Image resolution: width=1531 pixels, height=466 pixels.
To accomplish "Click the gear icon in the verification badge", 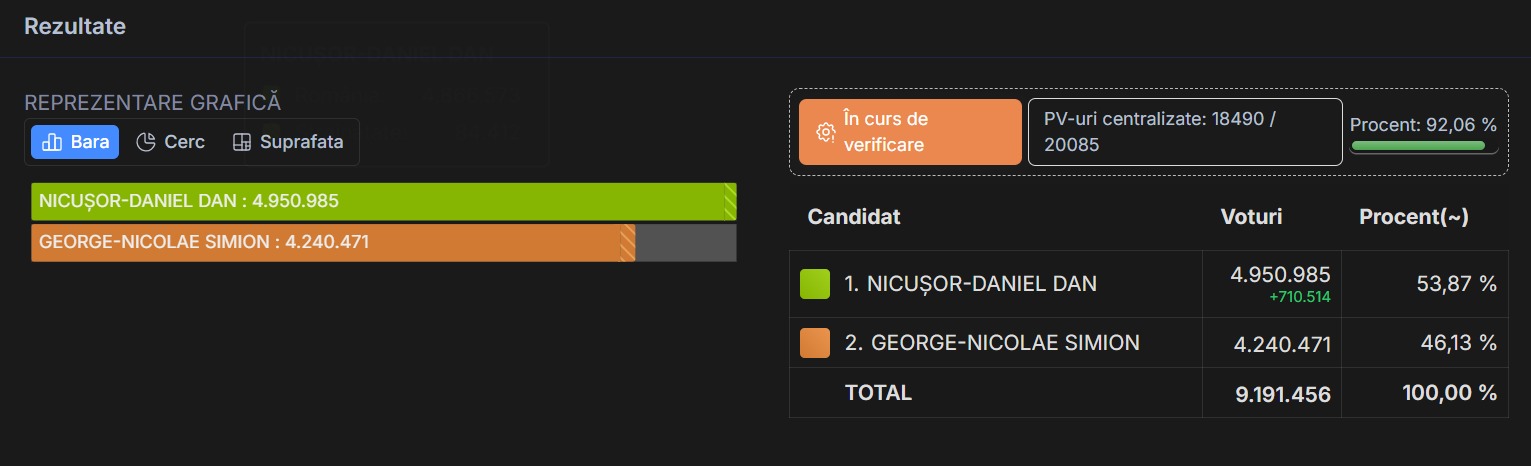I will coord(825,132).
